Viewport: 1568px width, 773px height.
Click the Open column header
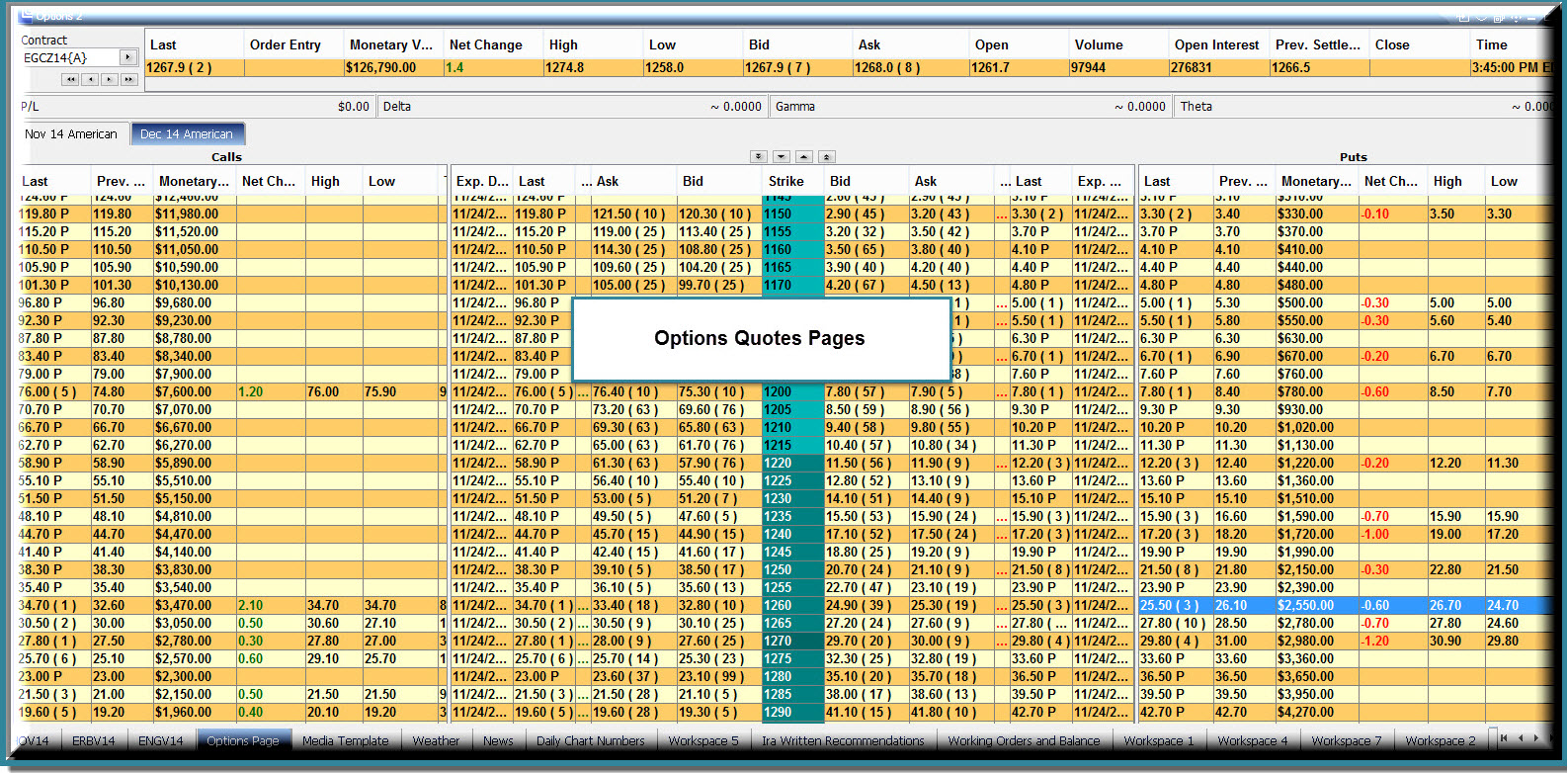[x=1020, y=44]
